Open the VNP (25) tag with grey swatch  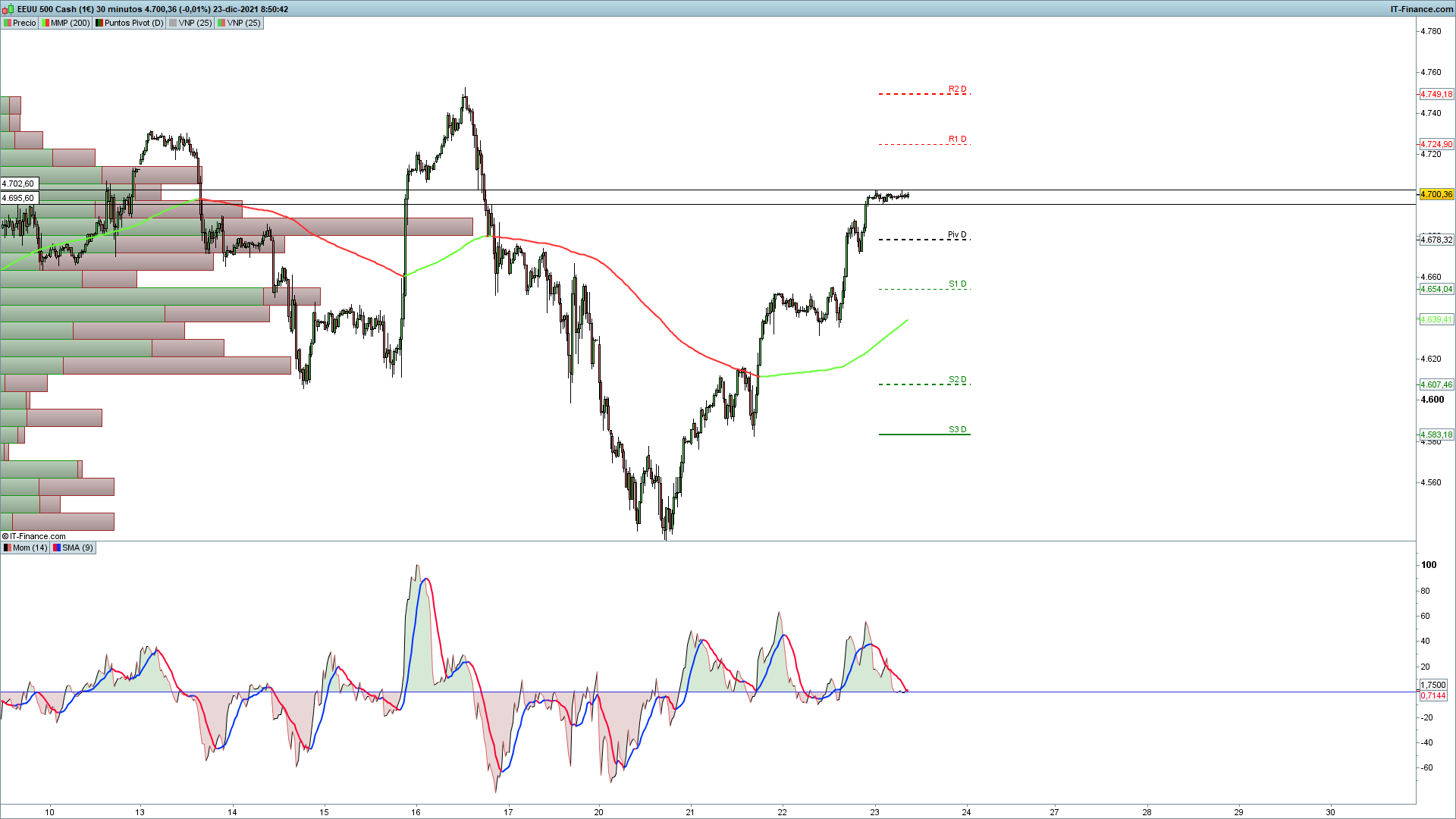pyautogui.click(x=190, y=23)
